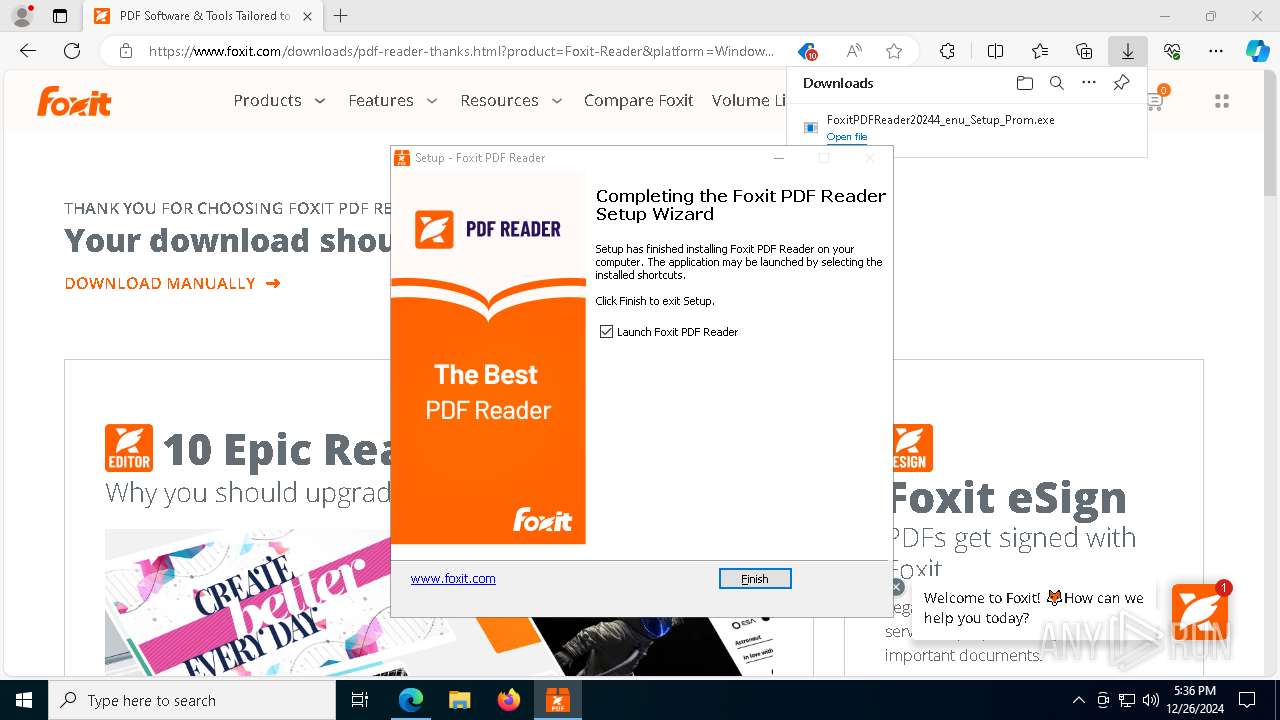
Task: View site information lock icon
Action: (126, 51)
